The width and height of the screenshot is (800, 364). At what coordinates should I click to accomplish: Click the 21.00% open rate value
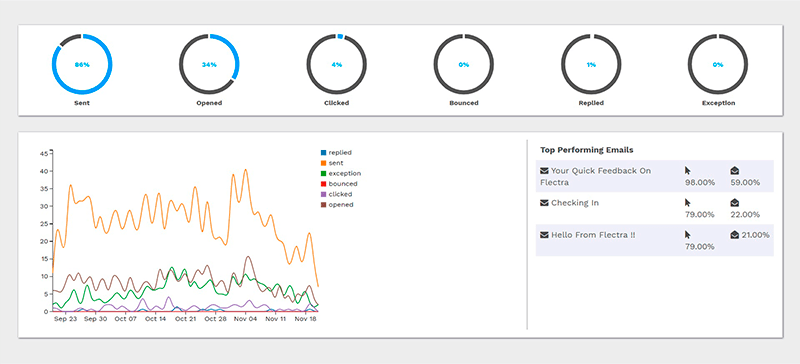click(756, 235)
